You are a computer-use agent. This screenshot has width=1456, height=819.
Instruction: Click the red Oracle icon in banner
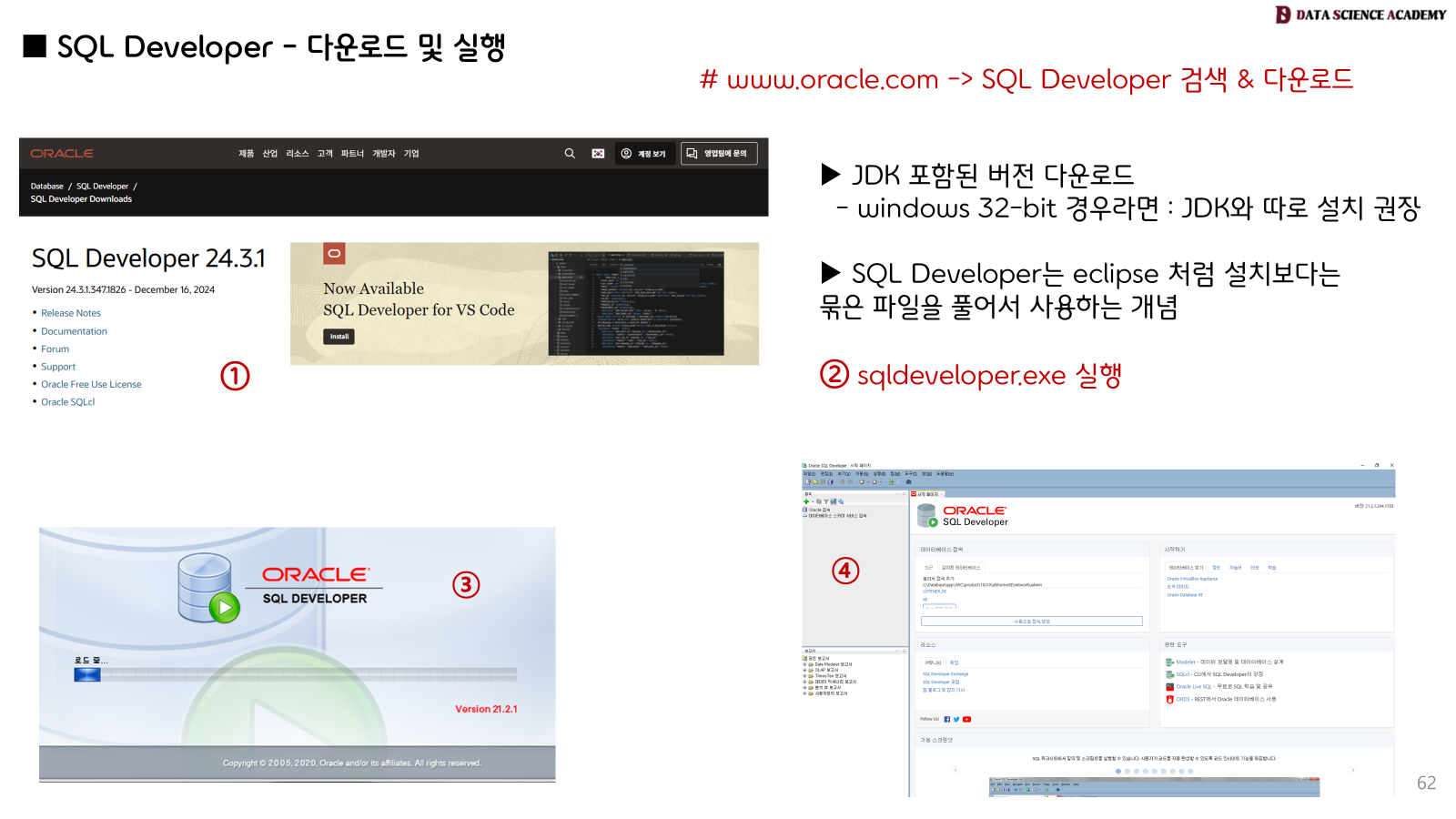[x=334, y=253]
